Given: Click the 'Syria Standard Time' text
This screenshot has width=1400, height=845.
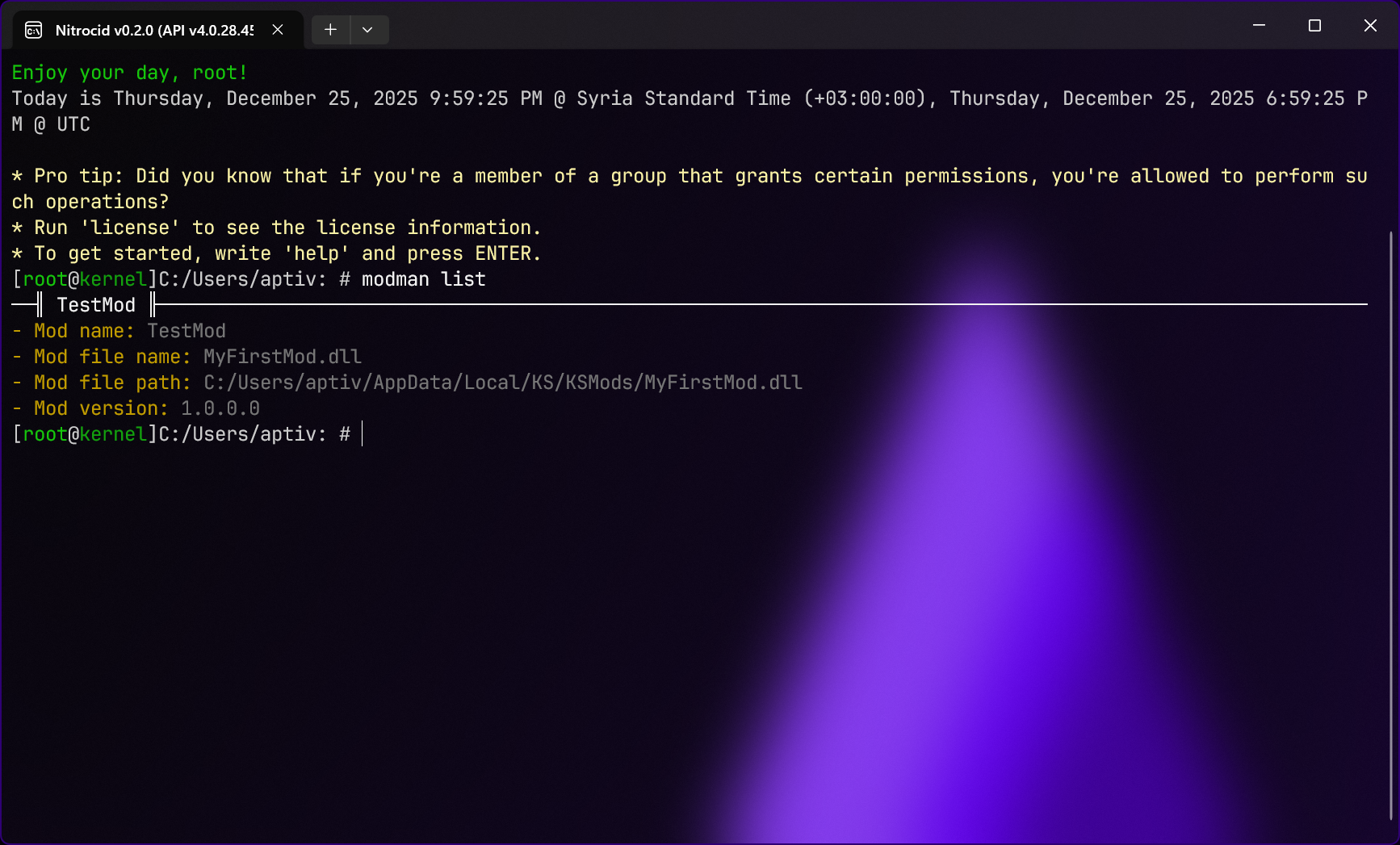Looking at the screenshot, I should pyautogui.click(x=683, y=98).
